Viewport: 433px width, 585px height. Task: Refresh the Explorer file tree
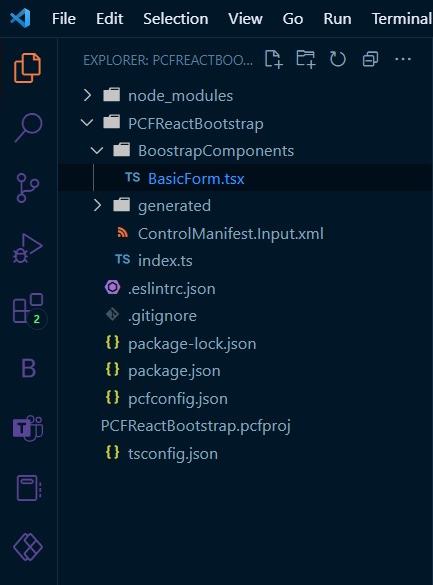pyautogui.click(x=338, y=59)
